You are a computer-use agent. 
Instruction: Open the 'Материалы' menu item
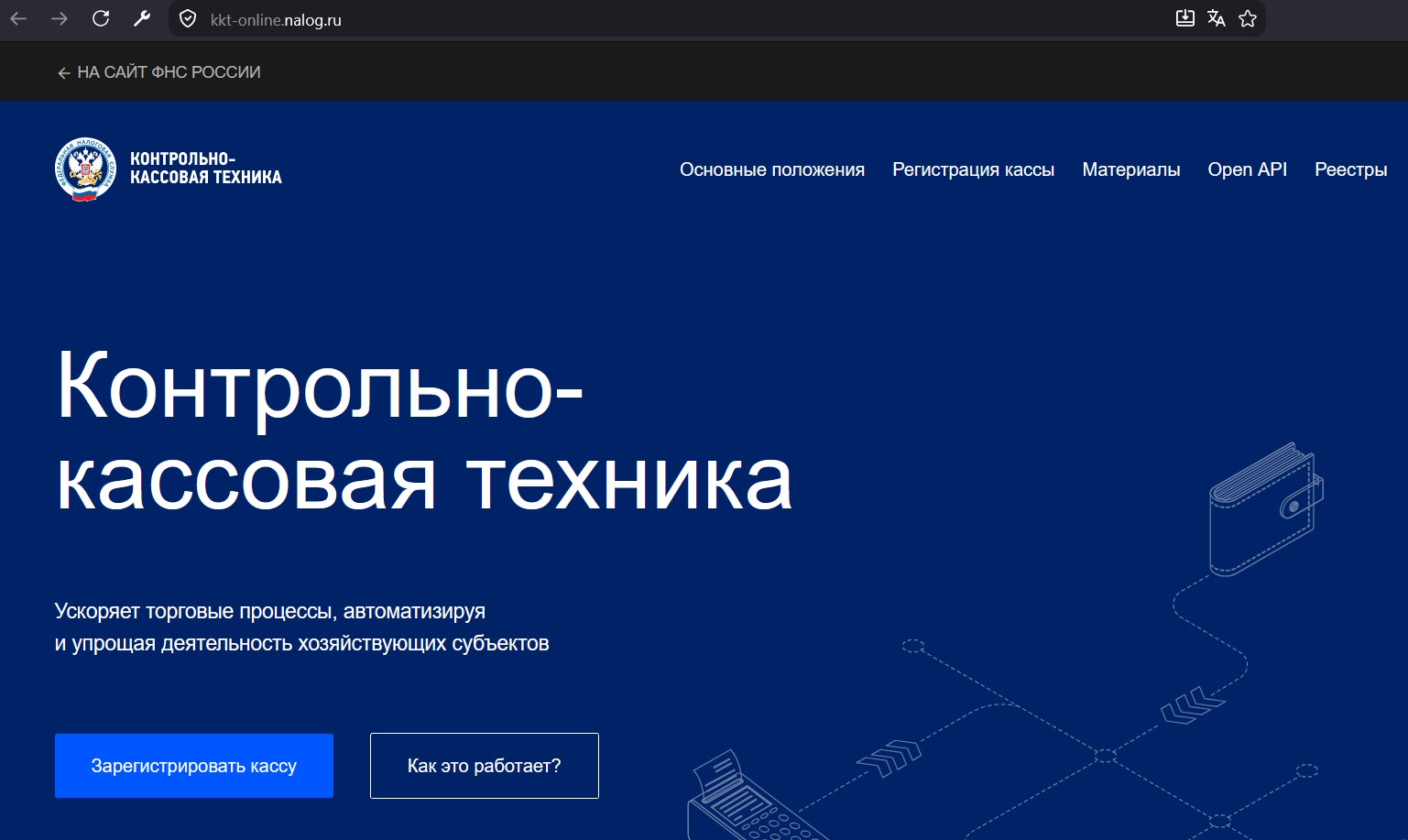coord(1130,169)
